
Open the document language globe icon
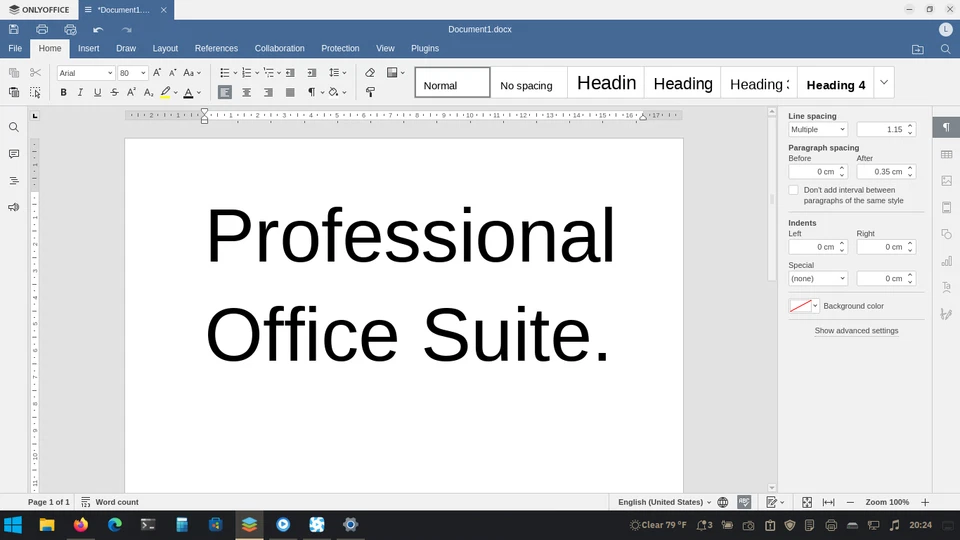point(723,502)
